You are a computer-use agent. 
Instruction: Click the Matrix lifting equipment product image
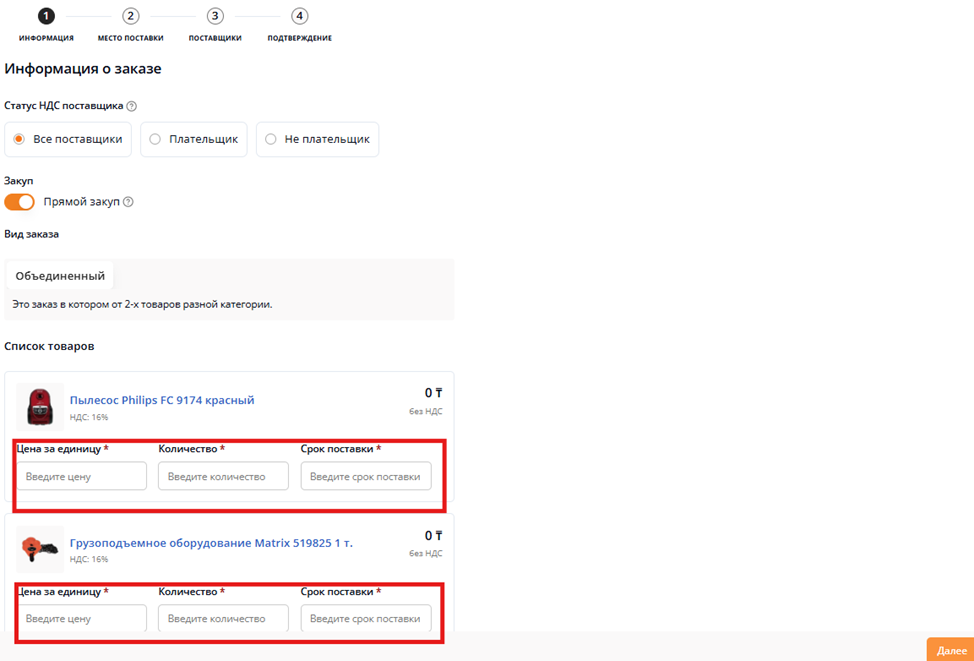click(x=40, y=549)
